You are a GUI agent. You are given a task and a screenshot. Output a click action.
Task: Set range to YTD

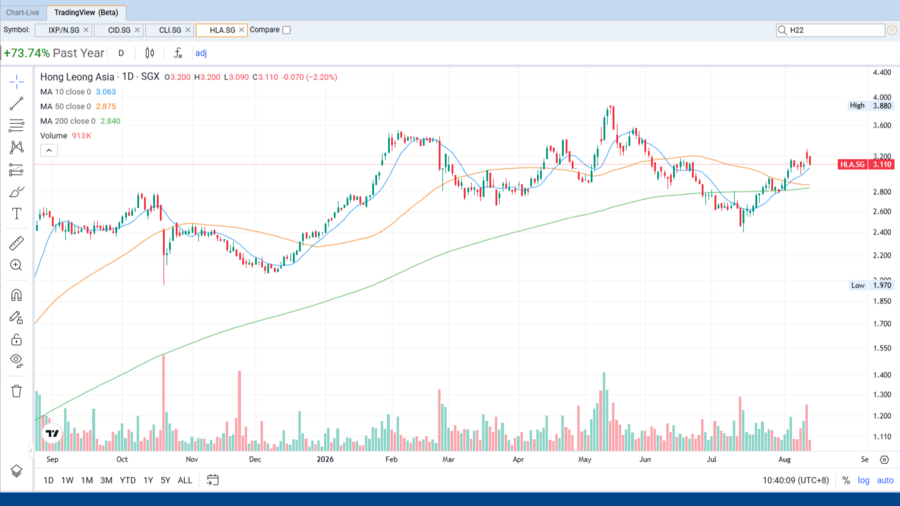(127, 480)
